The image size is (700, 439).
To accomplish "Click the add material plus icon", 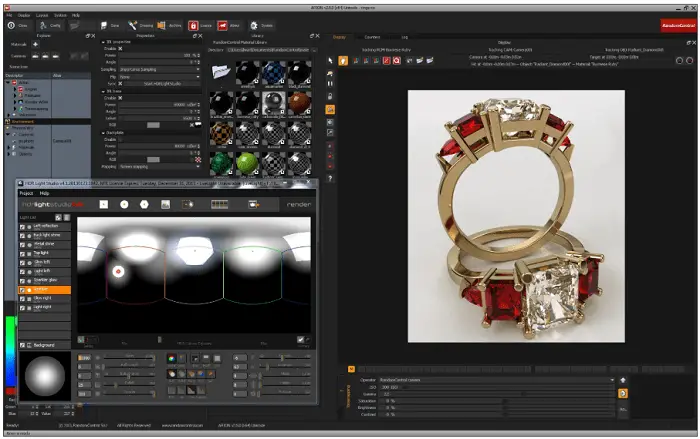I will tap(35, 44).
